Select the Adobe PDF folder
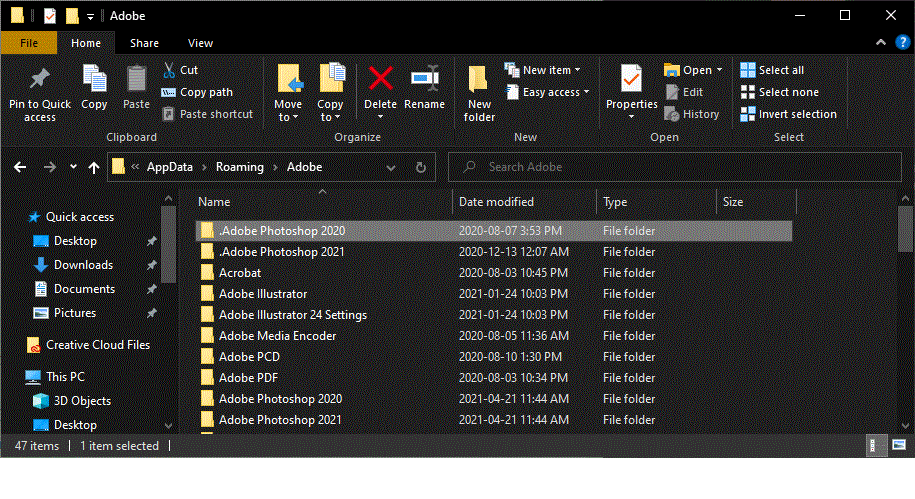The width and height of the screenshot is (915, 499). (494, 378)
